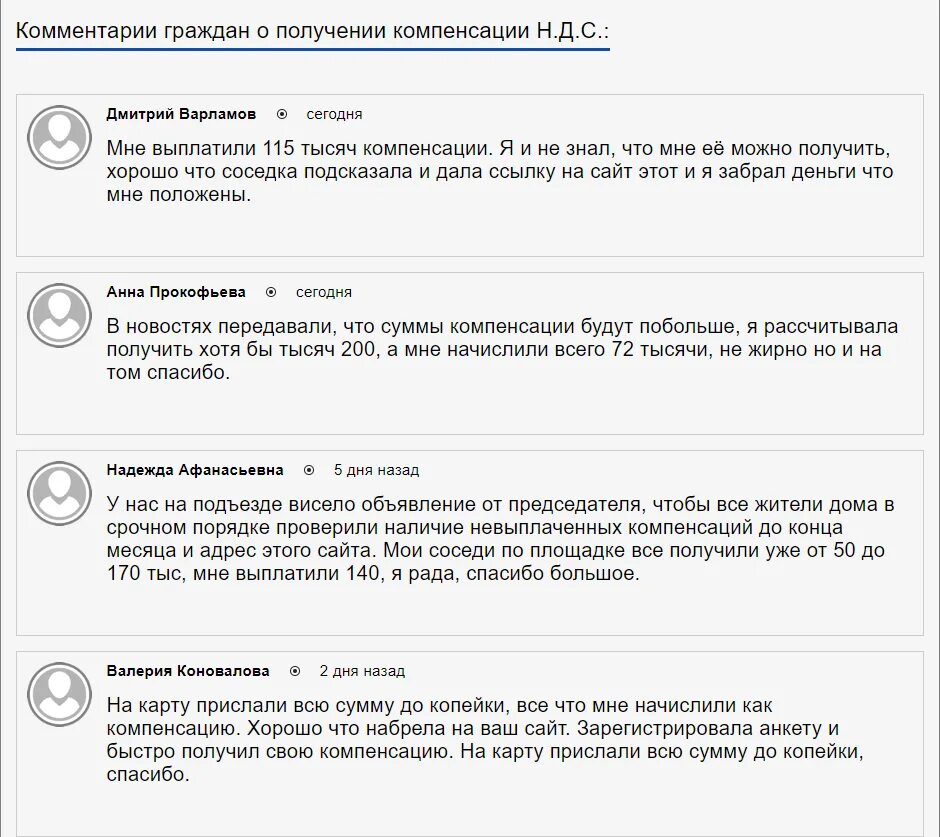Viewport: 940px width, 837px height.
Task: Click Валерия Коновалова's avatar icon
Action: [x=59, y=694]
